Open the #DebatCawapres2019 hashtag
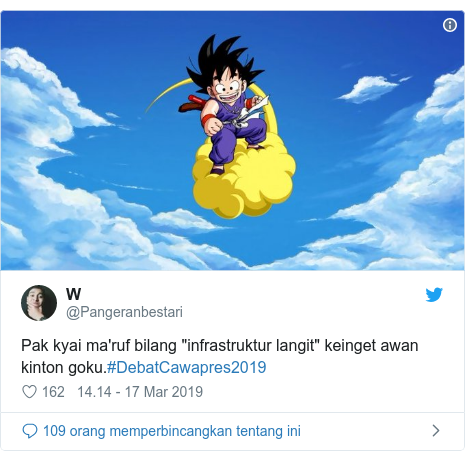 187,367
